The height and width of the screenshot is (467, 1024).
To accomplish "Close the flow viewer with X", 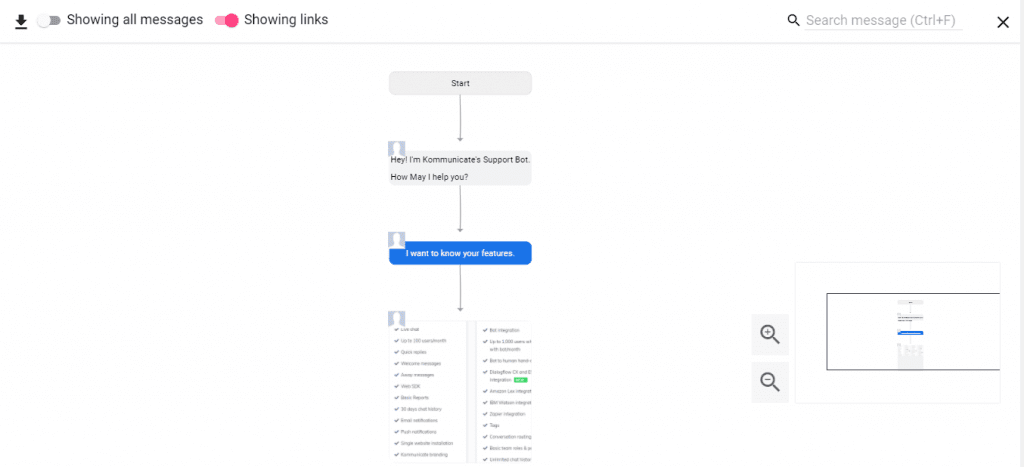I will coord(1003,22).
